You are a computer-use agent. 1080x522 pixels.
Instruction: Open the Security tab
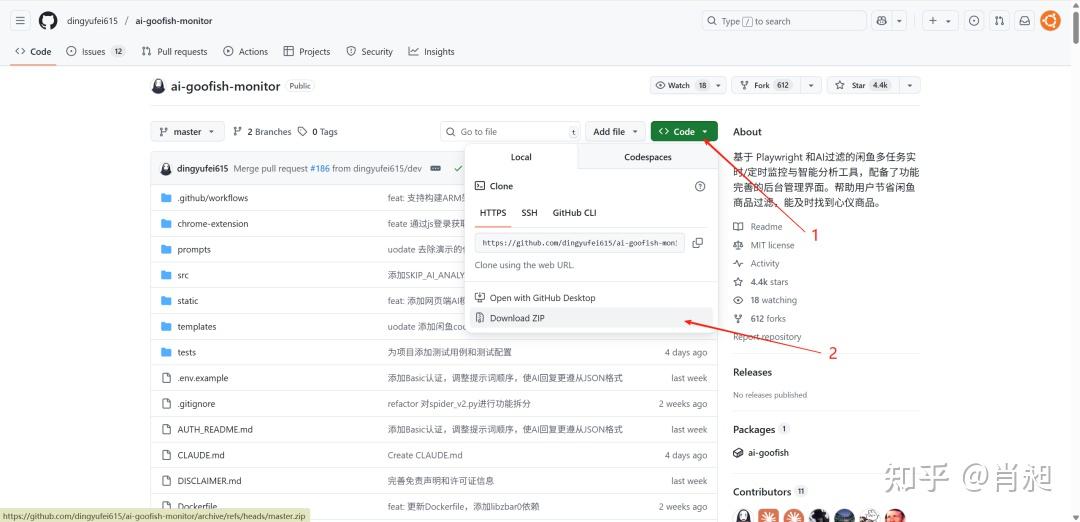coord(369,52)
